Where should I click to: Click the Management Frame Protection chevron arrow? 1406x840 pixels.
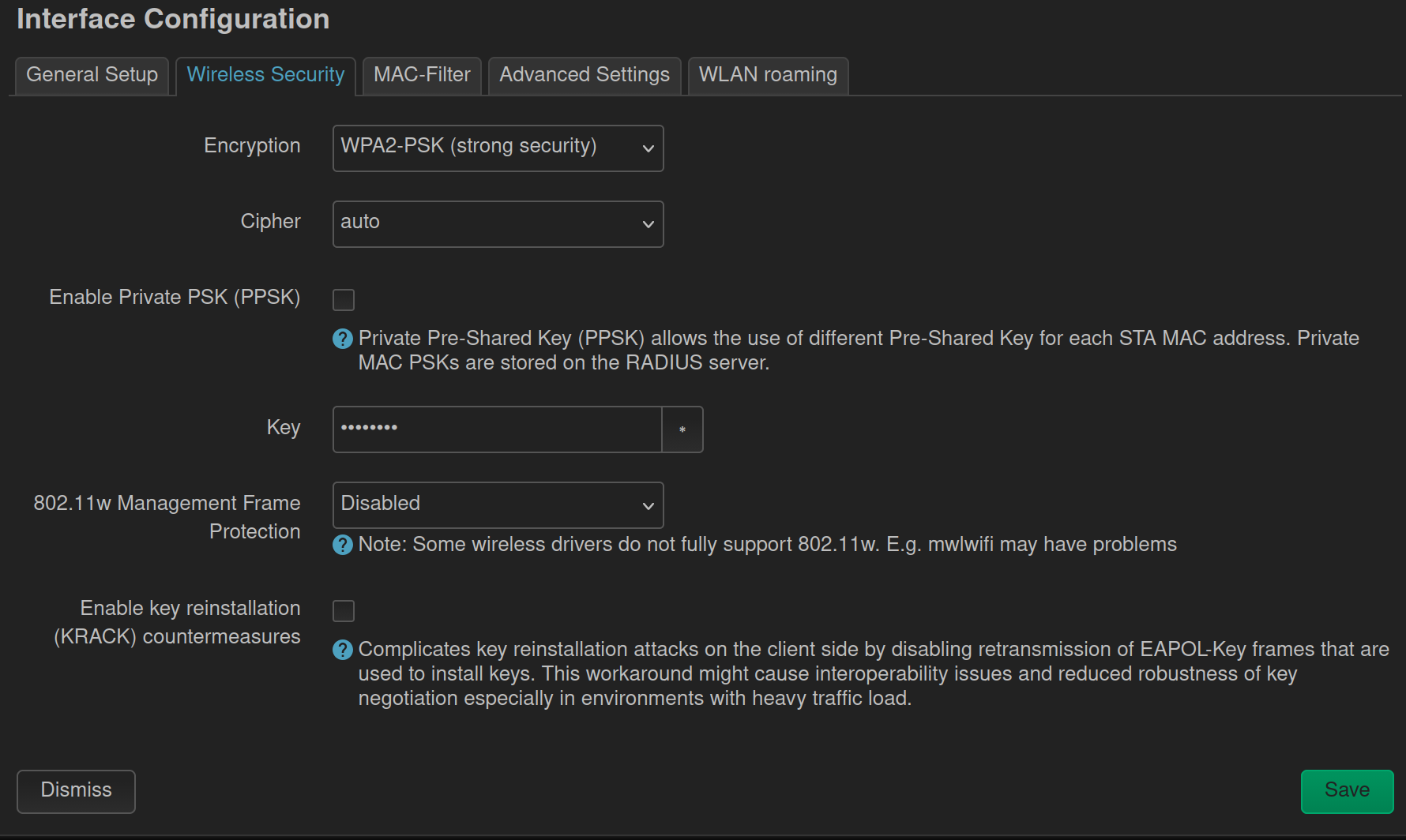pyautogui.click(x=648, y=506)
